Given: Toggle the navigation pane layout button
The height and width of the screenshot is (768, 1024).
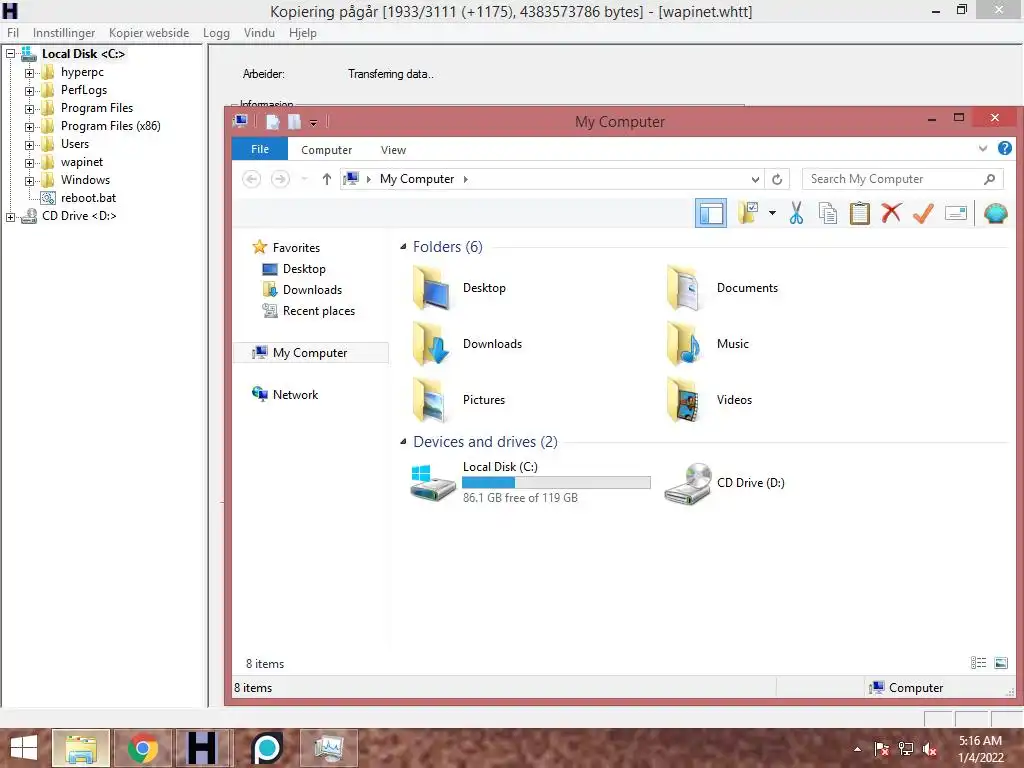Looking at the screenshot, I should pyautogui.click(x=711, y=213).
